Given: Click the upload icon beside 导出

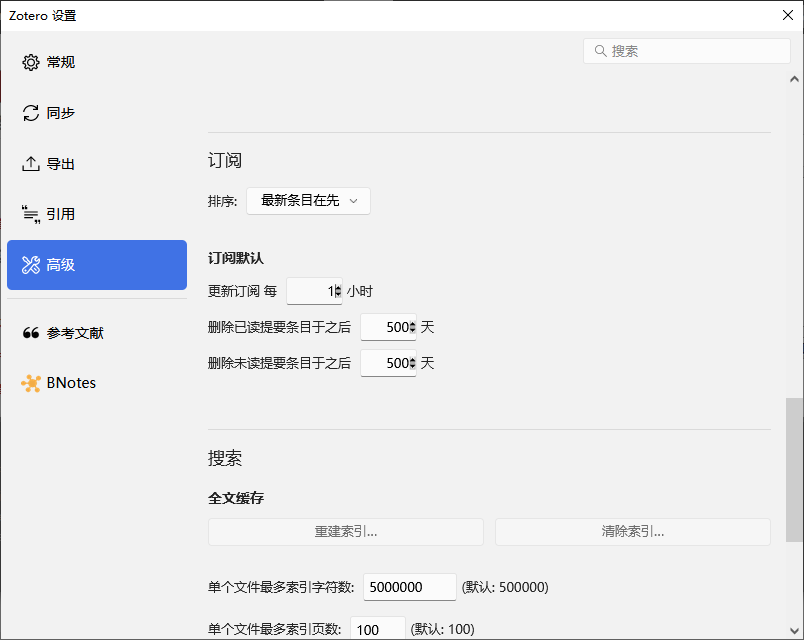Looking at the screenshot, I should tap(31, 164).
